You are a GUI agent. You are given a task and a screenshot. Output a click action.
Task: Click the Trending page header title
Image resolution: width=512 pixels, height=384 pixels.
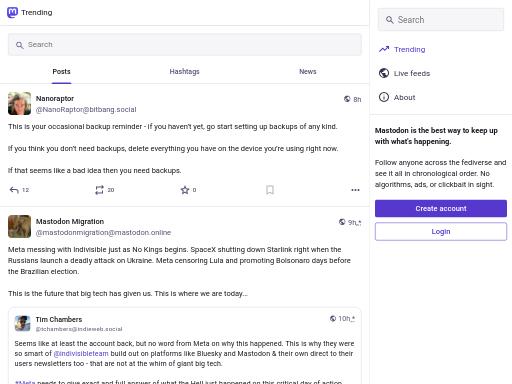point(37,13)
